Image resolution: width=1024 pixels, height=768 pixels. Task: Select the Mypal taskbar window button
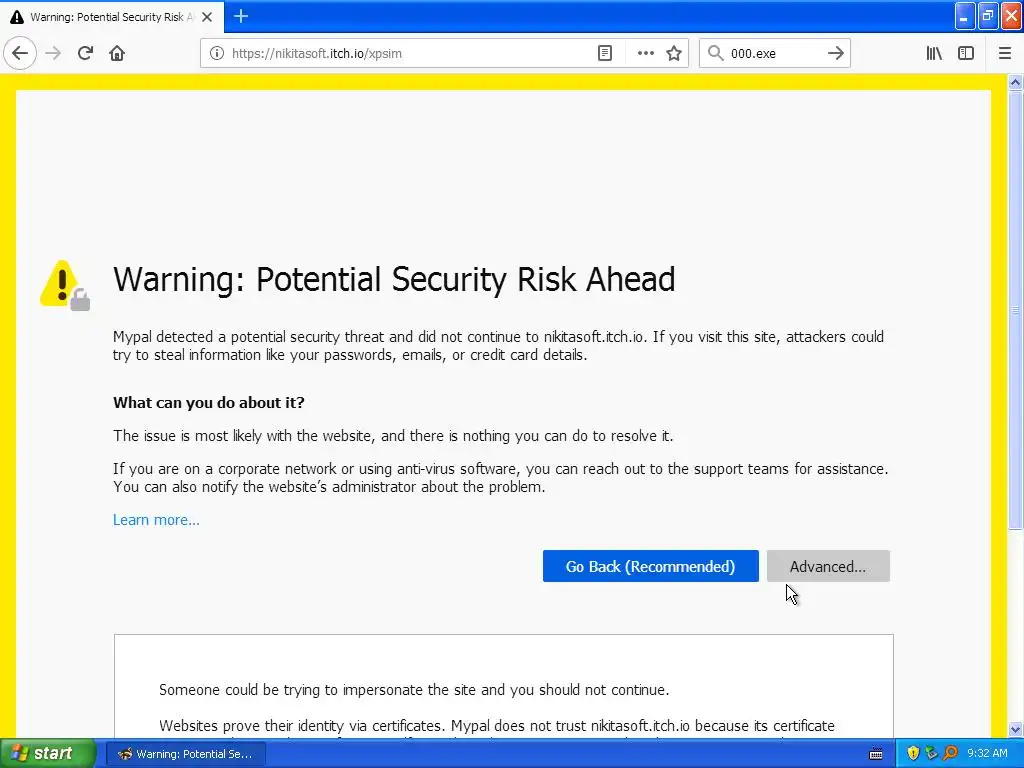[x=185, y=754]
